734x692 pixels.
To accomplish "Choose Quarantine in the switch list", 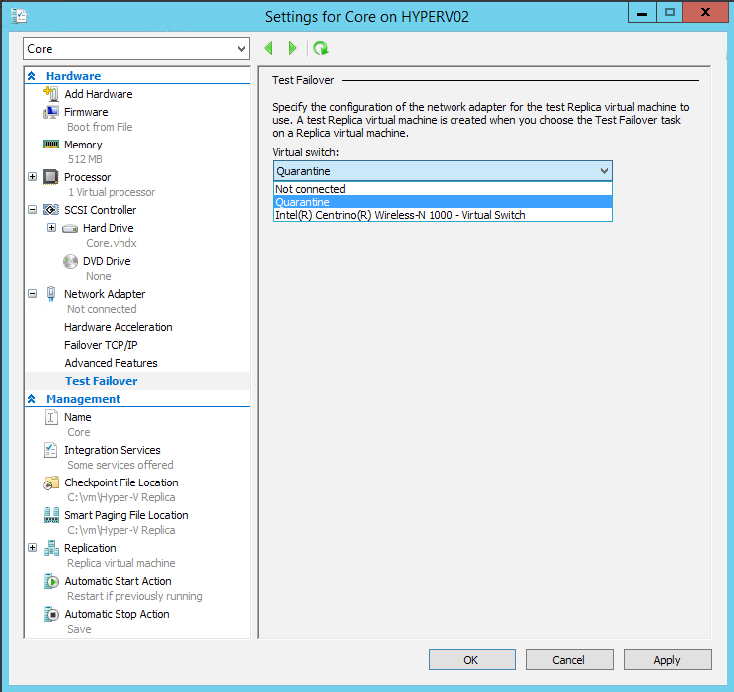I will pos(442,202).
